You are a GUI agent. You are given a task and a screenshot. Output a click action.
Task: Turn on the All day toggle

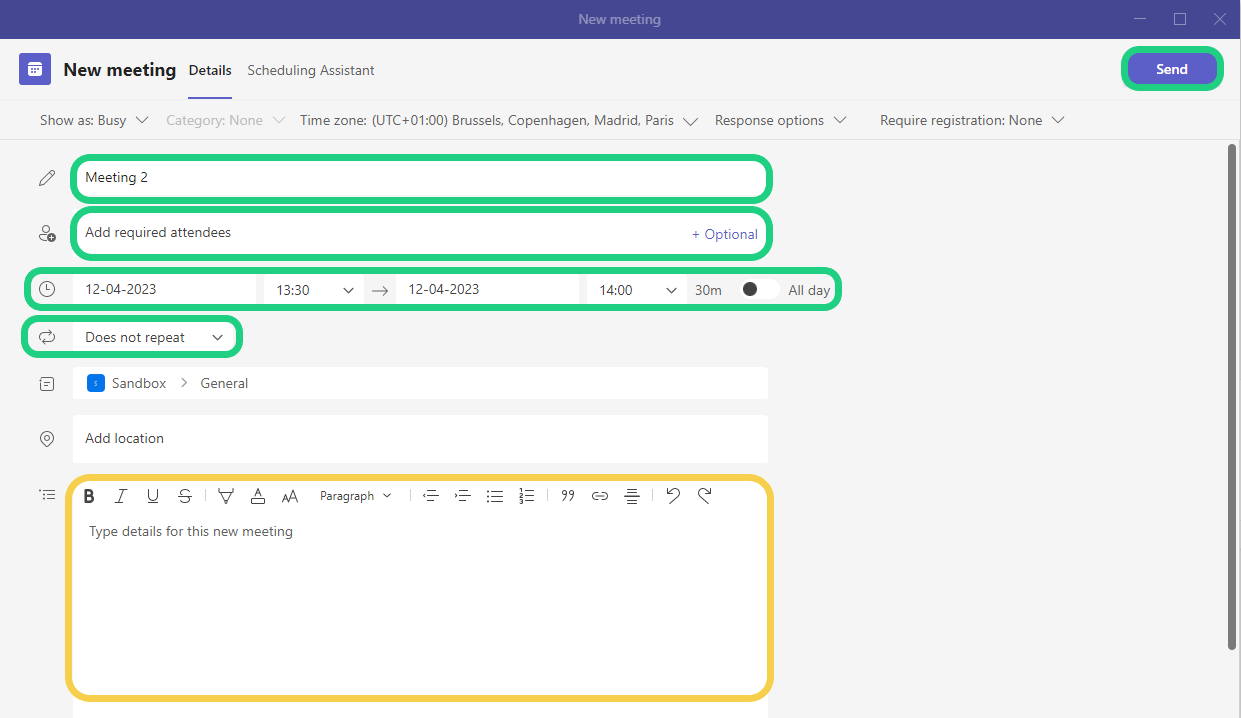coord(758,290)
